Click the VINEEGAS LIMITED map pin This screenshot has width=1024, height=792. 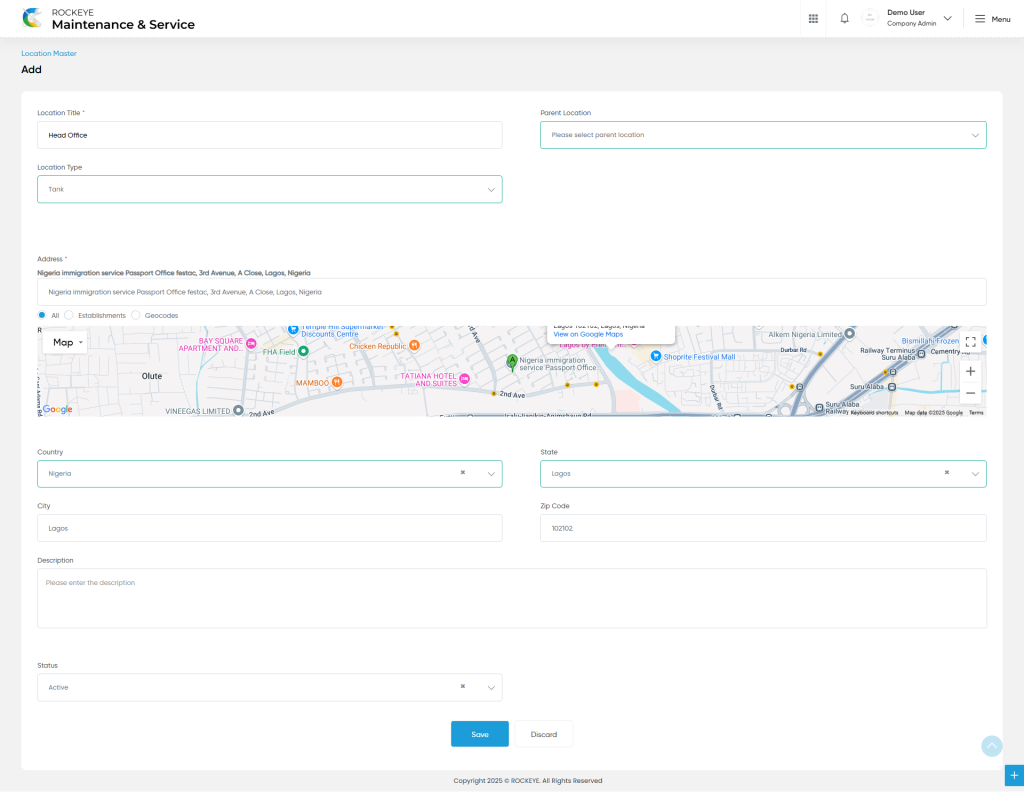(238, 410)
